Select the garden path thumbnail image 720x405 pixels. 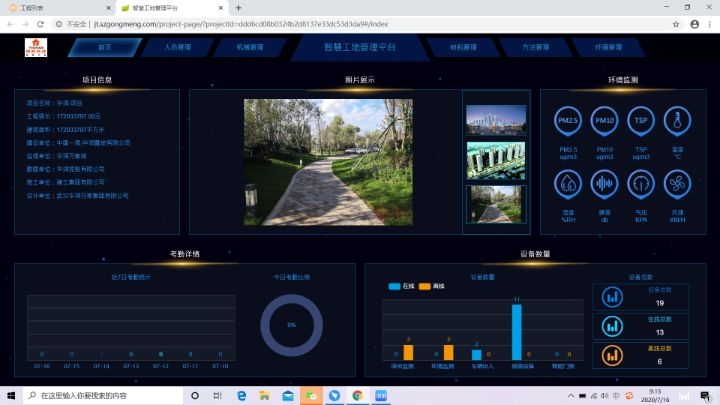pyautogui.click(x=496, y=200)
